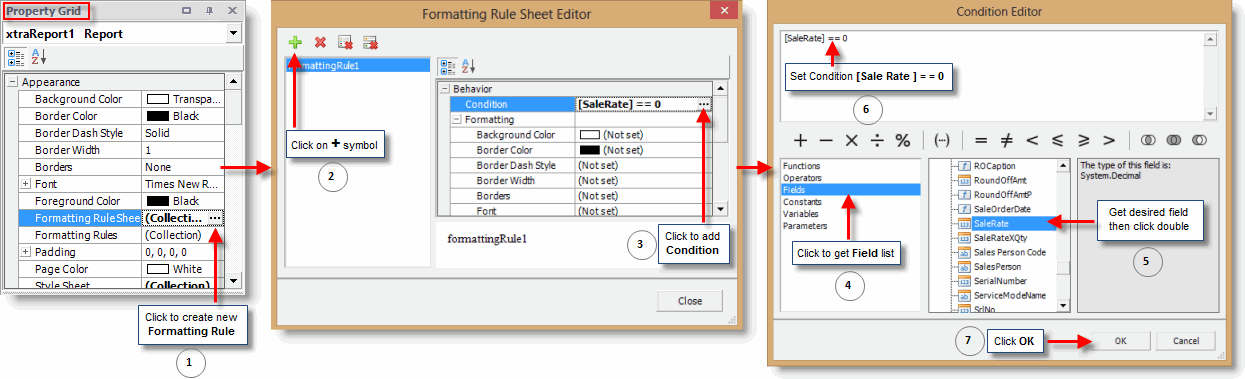The image size is (1245, 379).
Task: Click the Property Grid window dropdown button
Action: [187, 11]
